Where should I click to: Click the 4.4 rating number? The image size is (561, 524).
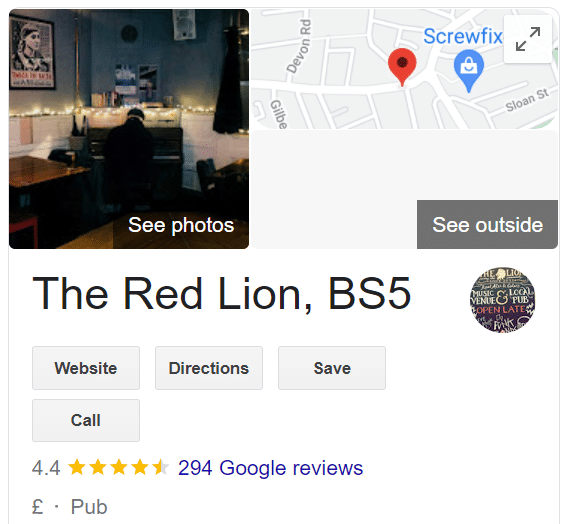tap(46, 468)
